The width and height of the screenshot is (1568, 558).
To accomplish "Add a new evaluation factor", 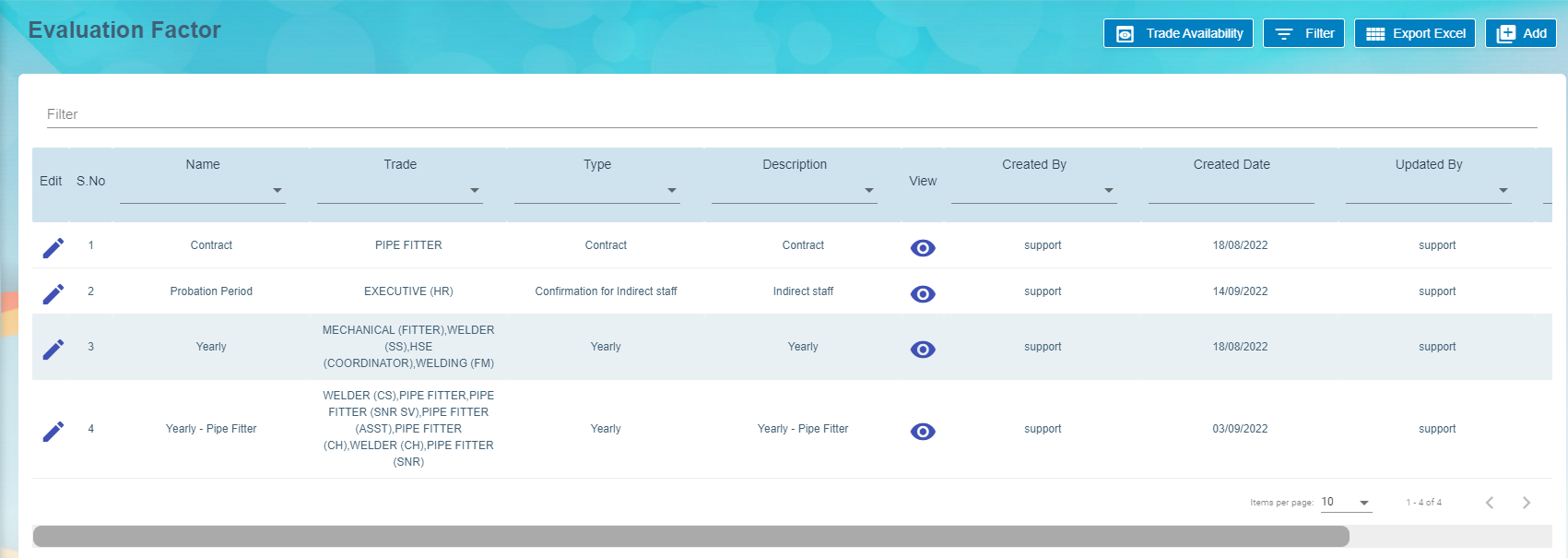I will [1521, 33].
